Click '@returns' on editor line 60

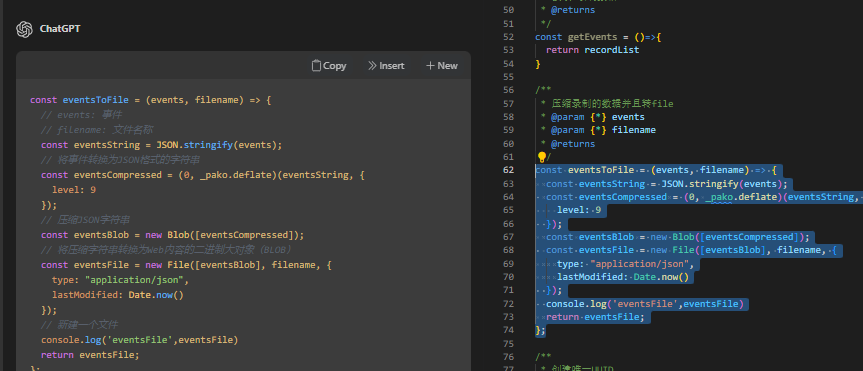[573, 144]
